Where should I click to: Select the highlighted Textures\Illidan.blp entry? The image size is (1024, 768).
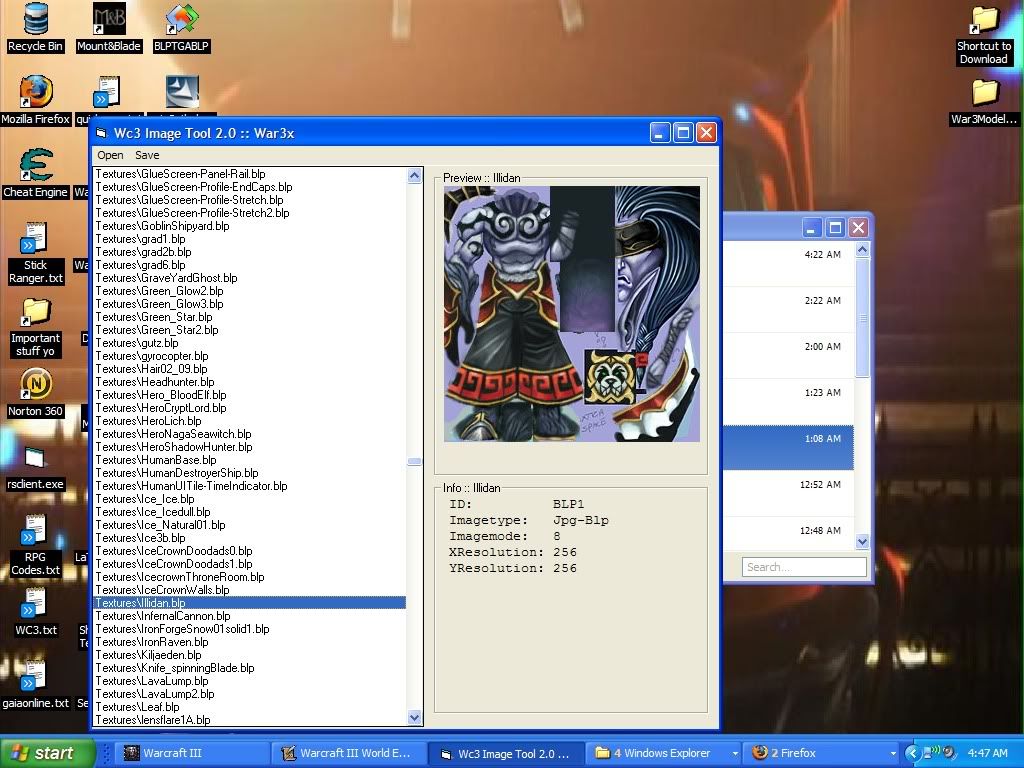click(x=250, y=603)
